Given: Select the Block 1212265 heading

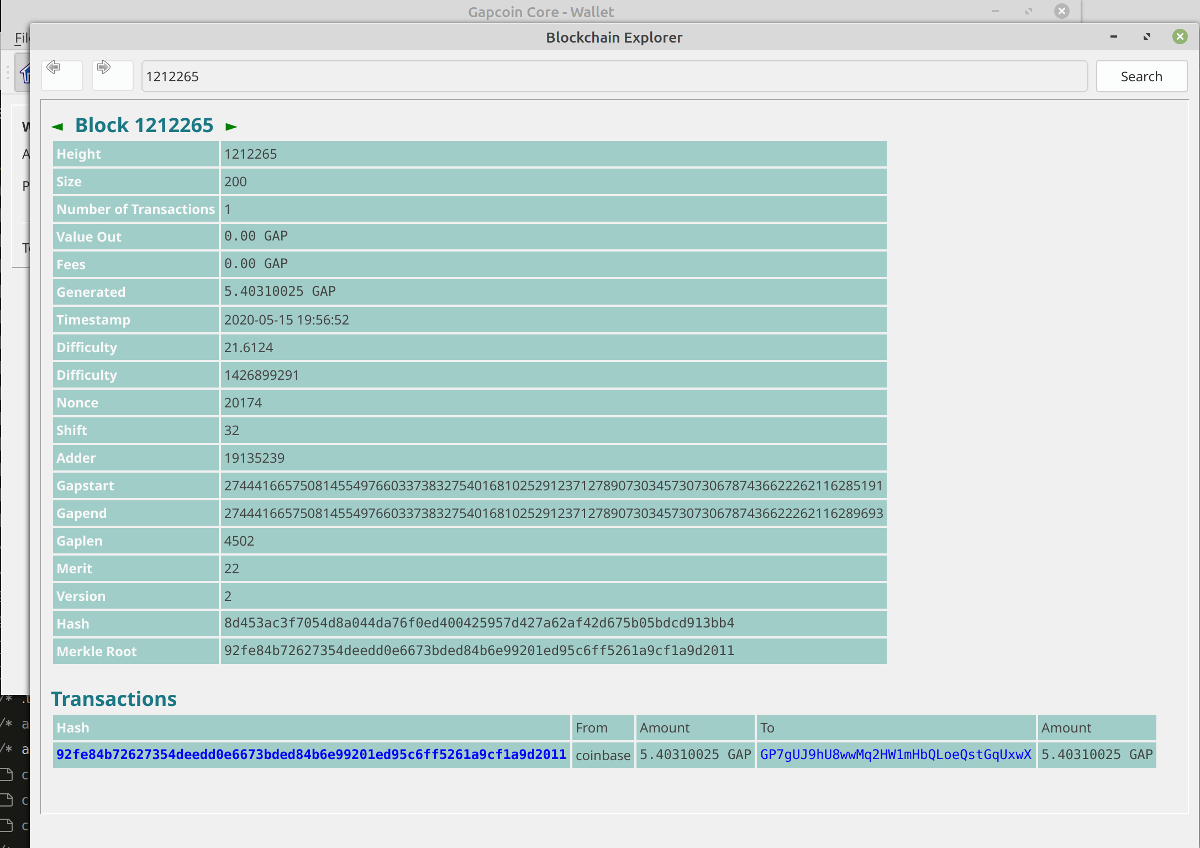Looking at the screenshot, I should click(x=144, y=125).
